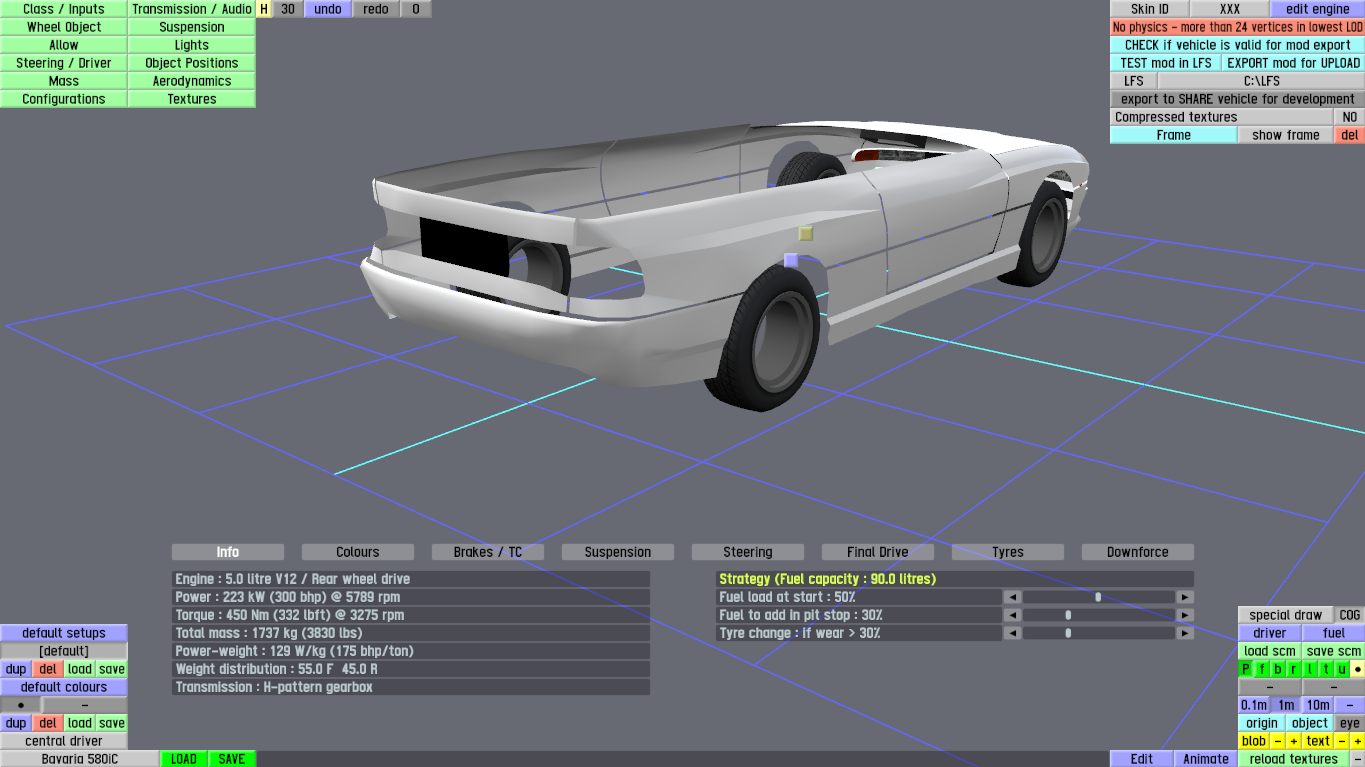Click the undo button
This screenshot has width=1365, height=767.
tap(328, 9)
